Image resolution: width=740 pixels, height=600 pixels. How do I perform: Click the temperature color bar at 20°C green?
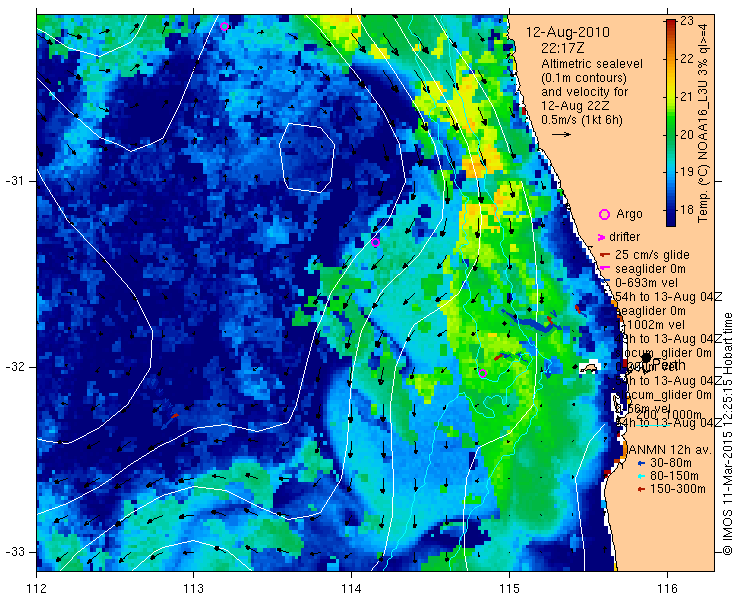click(671, 135)
